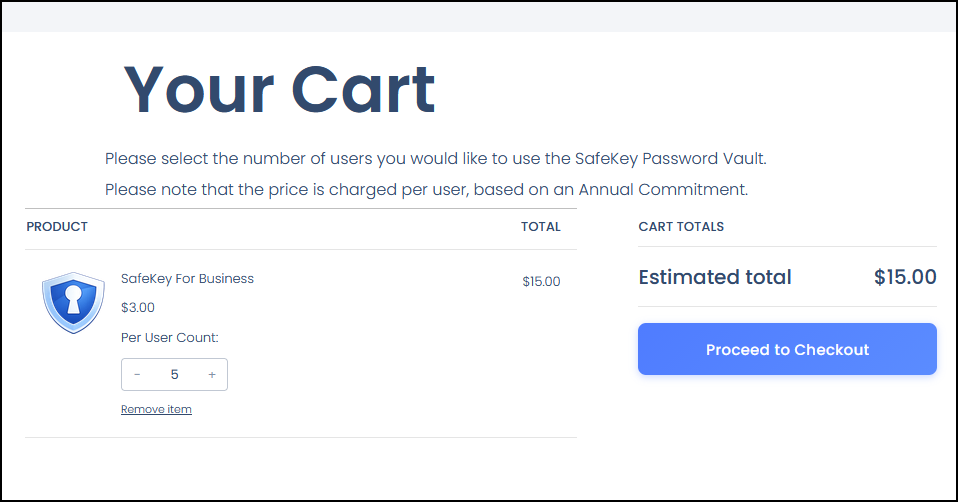Click the user count field showing 5
Image resolution: width=958 pixels, height=502 pixels.
coord(174,374)
